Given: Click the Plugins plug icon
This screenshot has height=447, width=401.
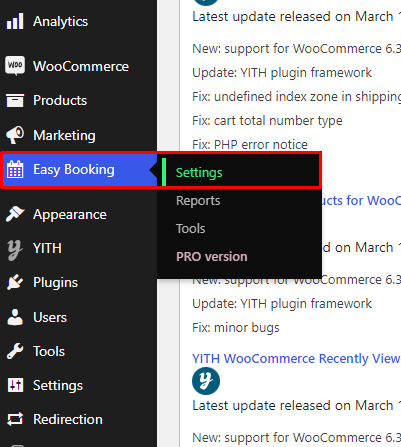Looking at the screenshot, I should point(15,282).
